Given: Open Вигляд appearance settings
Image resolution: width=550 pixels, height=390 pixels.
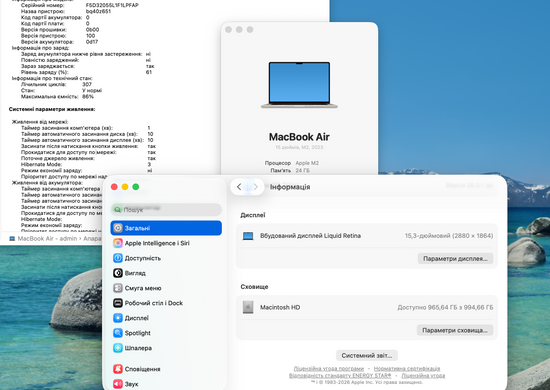Looking at the screenshot, I should point(166,273).
